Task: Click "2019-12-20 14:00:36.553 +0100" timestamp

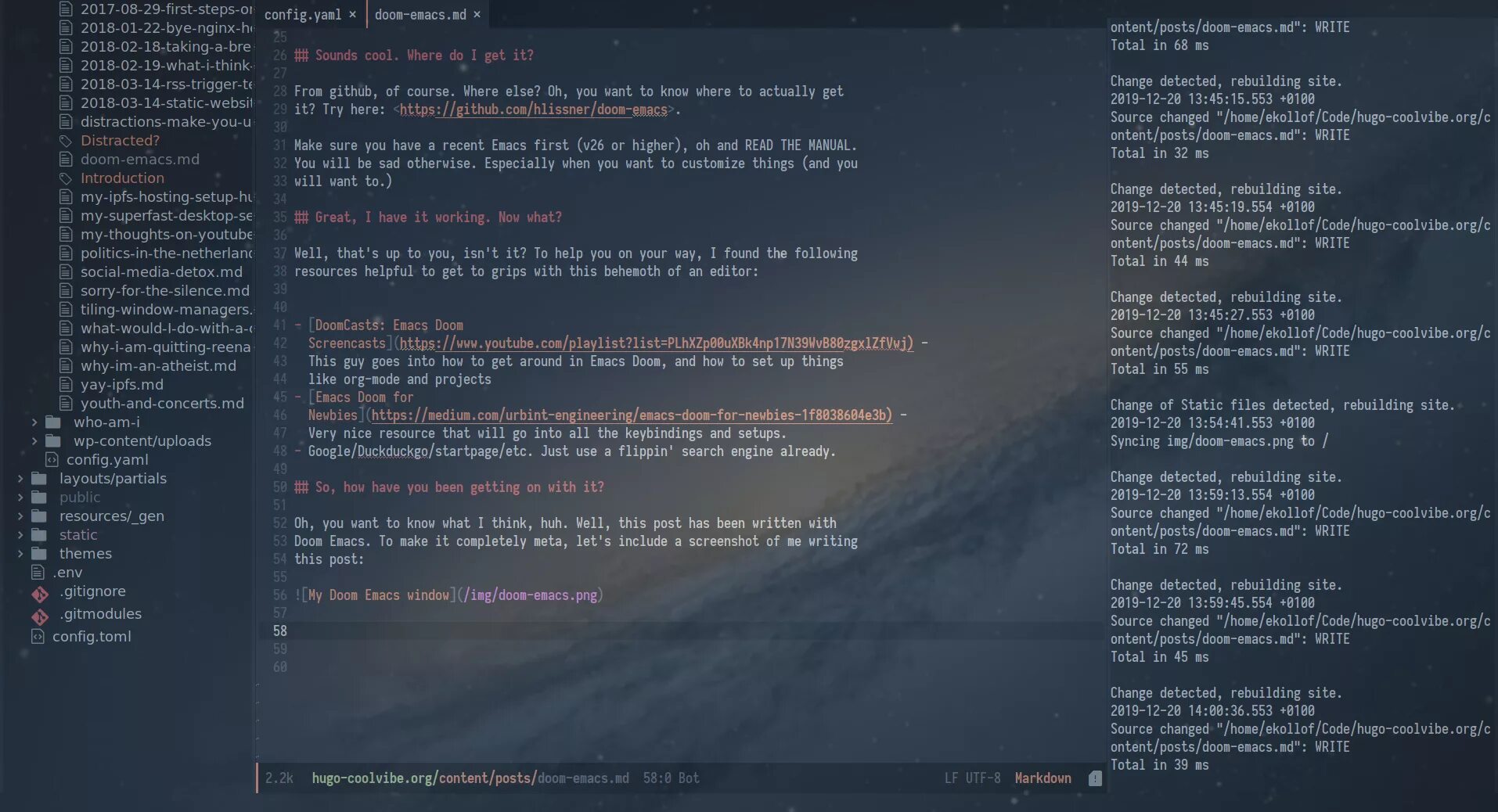Action: (1212, 711)
